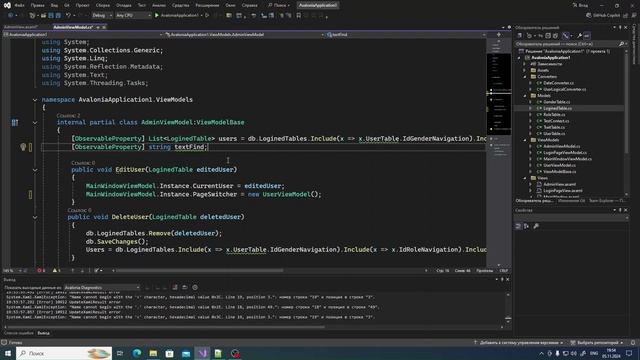Click Windows Start button
640x360 pixels.
[x=8, y=353]
